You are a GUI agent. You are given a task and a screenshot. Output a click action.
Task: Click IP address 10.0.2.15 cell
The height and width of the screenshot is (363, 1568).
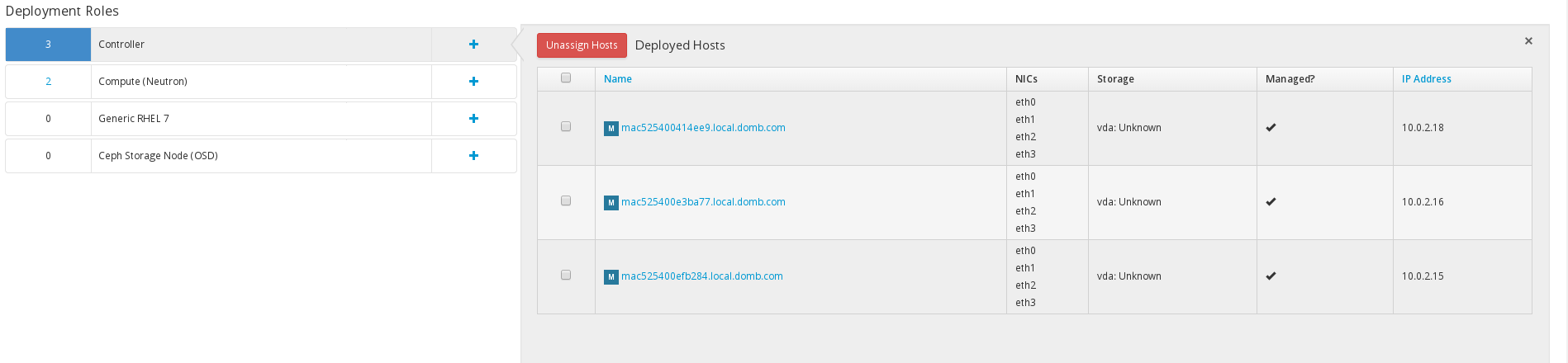pyautogui.click(x=1462, y=276)
